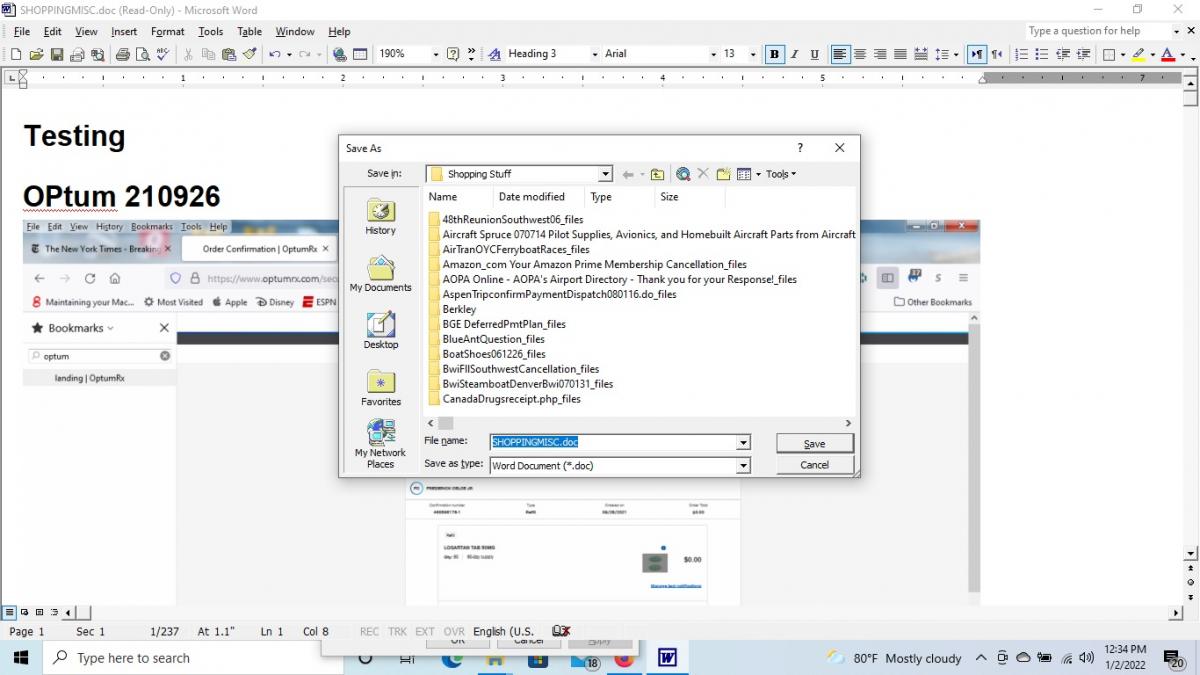Open the Views icon in Save As
1200x675 pixels.
744,174
